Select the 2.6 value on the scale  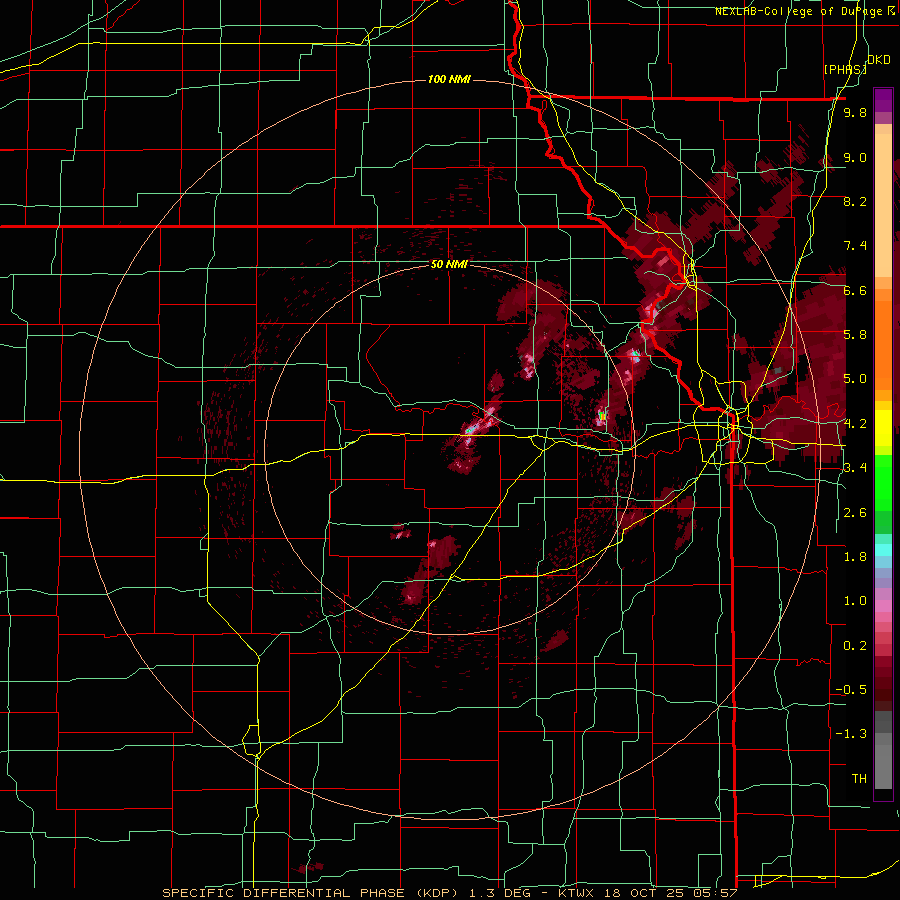point(855,512)
